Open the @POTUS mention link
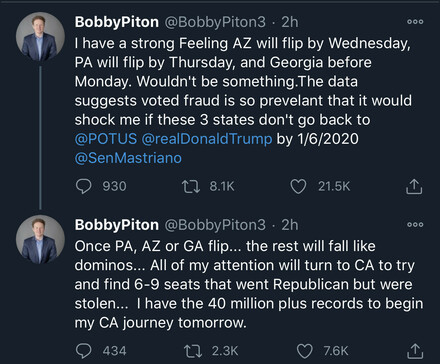 pyautogui.click(x=106, y=139)
